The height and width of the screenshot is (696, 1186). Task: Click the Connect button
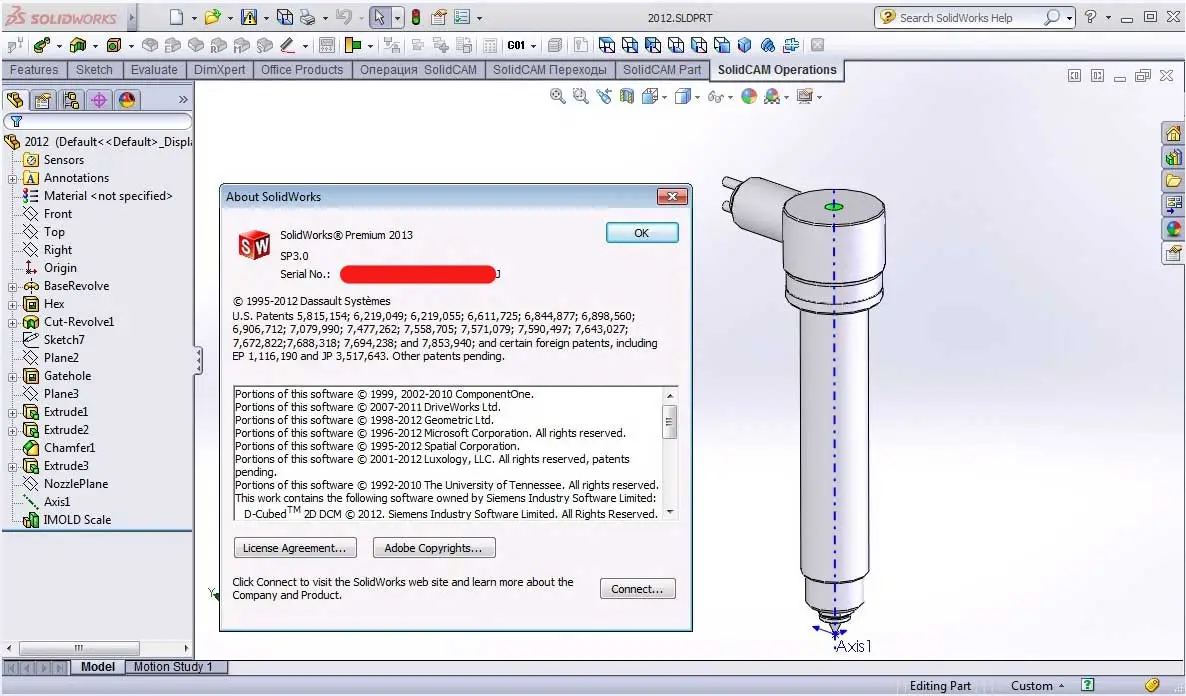(637, 589)
